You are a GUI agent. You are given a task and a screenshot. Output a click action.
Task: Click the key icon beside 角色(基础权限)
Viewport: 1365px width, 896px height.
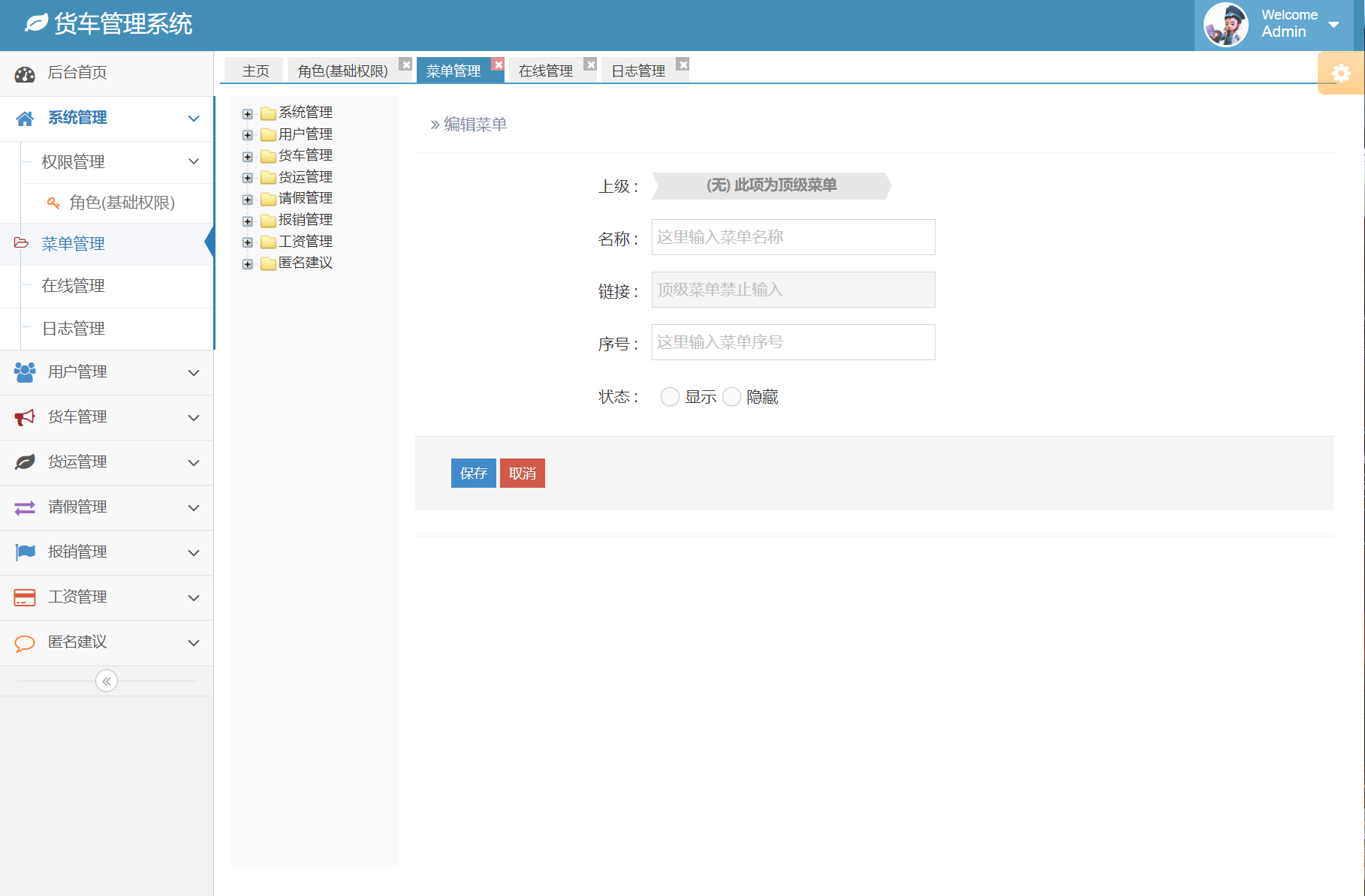click(x=53, y=203)
